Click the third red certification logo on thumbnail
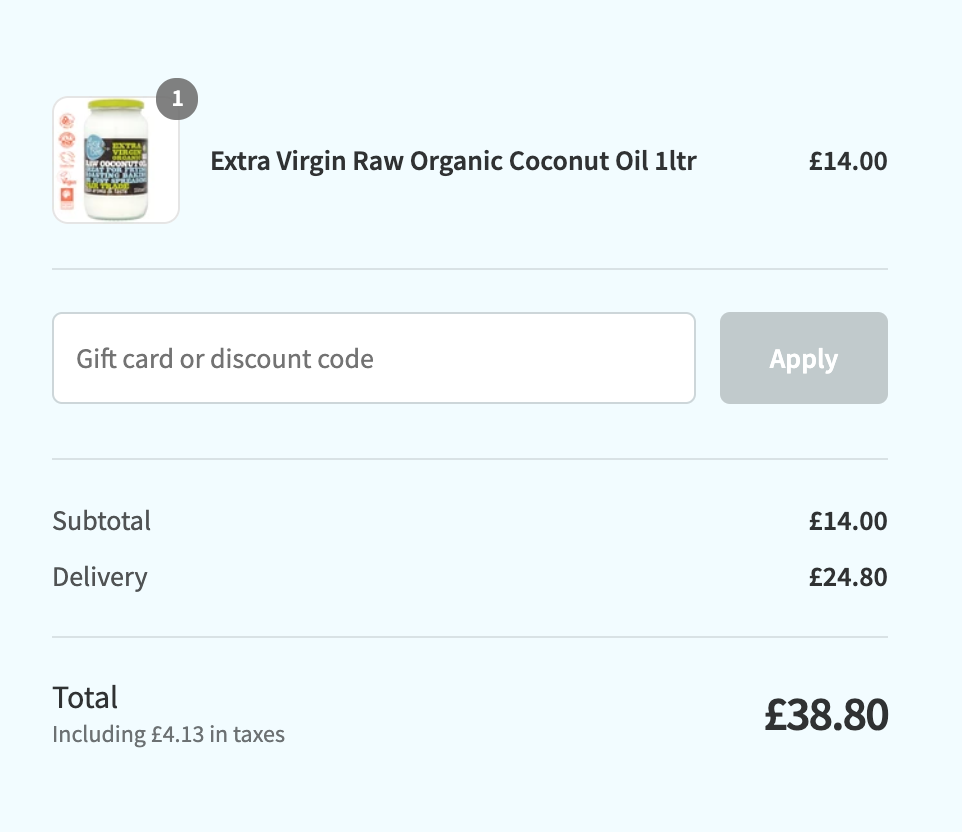This screenshot has width=962, height=832. point(67,160)
